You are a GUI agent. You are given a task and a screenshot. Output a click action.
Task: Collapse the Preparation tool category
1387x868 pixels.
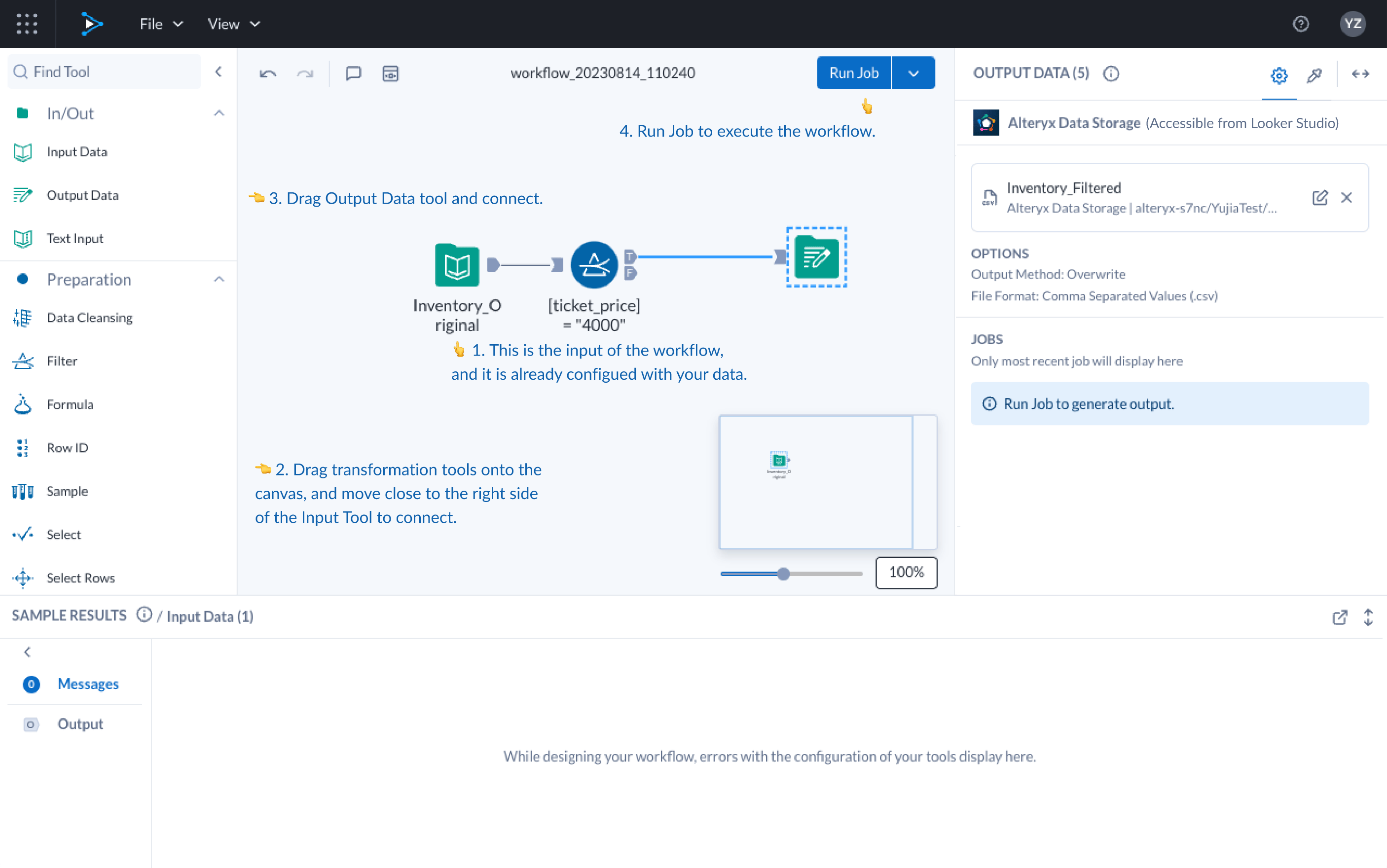(x=219, y=280)
